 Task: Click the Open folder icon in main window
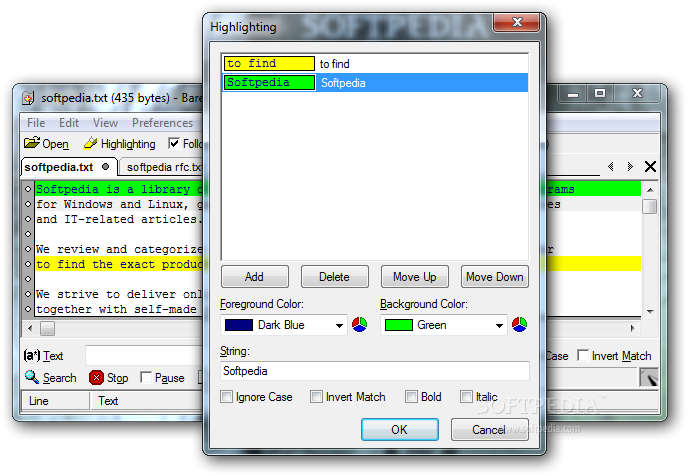[x=32, y=143]
